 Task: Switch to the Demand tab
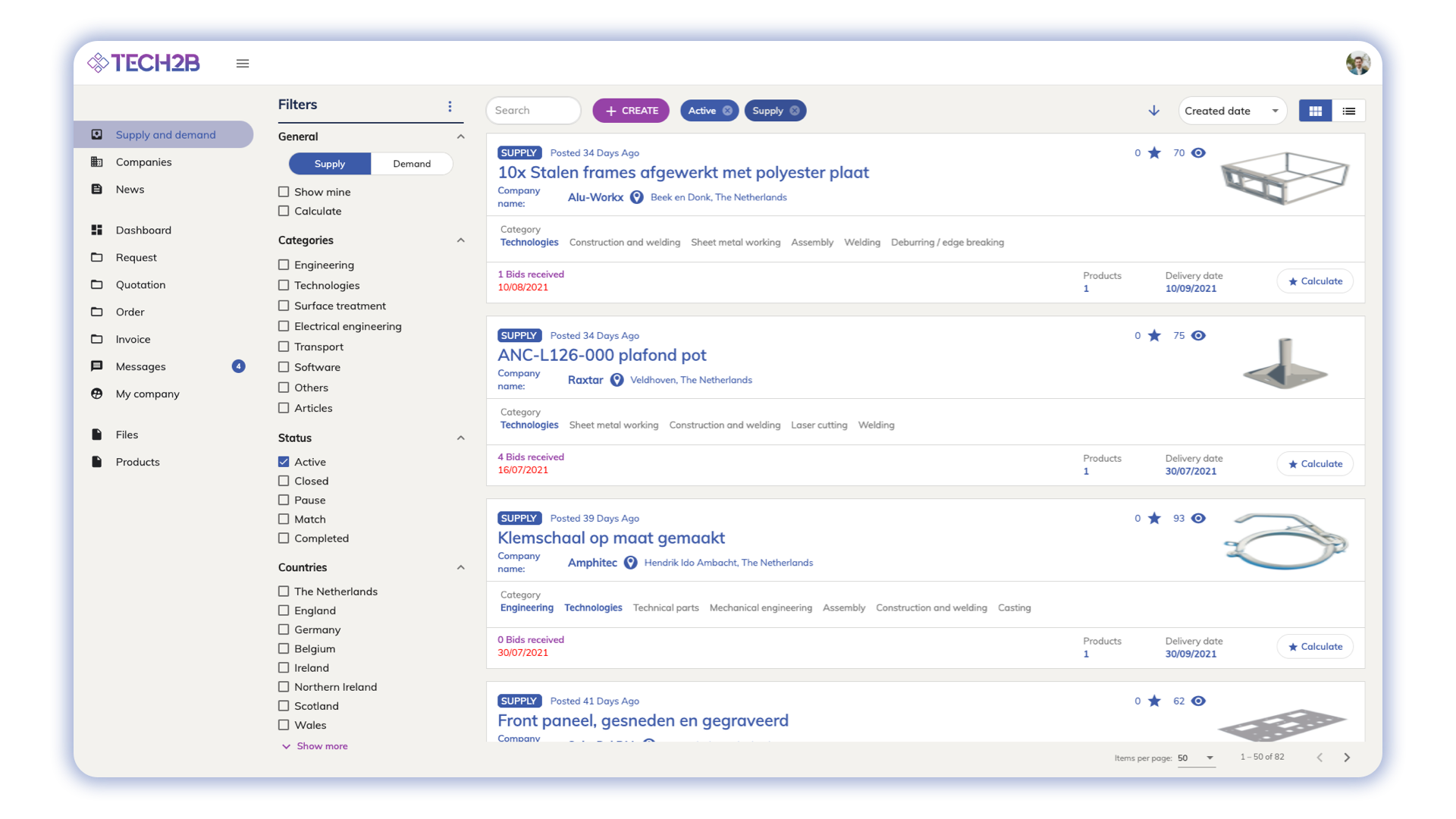(x=411, y=164)
